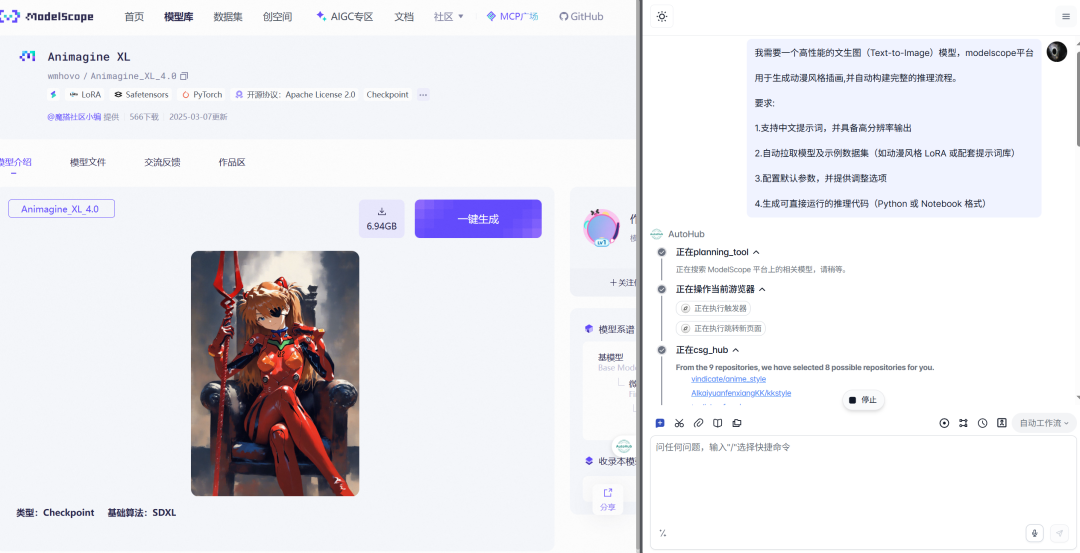1080x553 pixels.
Task: Open 创空间 navigation item
Action: tap(278, 17)
